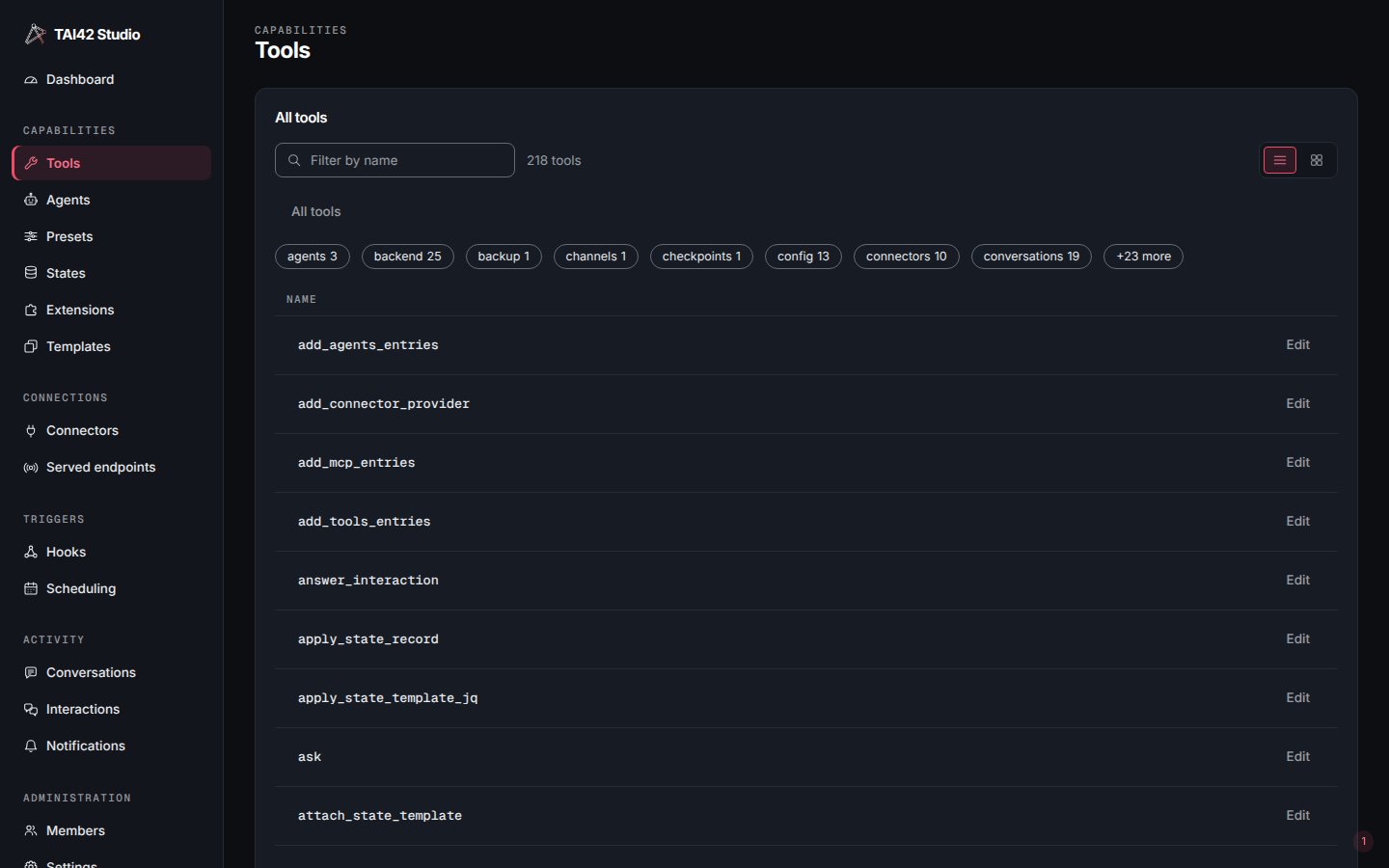Filter tools by conversations 19 tag
The width and height of the screenshot is (1389, 868).
coord(1032,257)
